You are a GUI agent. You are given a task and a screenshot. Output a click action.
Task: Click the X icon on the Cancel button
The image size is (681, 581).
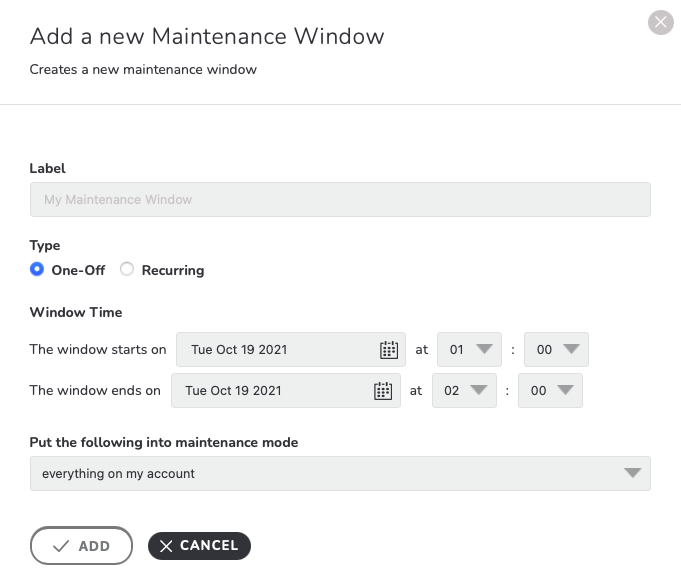[166, 546]
